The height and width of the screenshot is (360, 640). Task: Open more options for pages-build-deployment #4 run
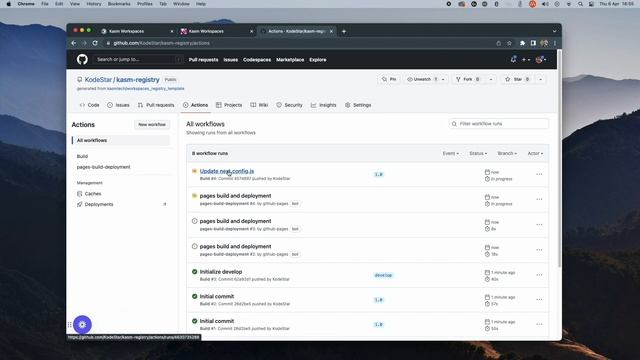[539, 199]
